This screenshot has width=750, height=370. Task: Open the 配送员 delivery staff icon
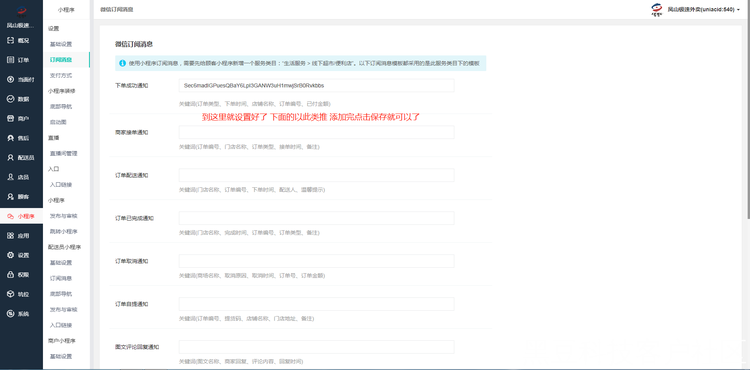[x=11, y=158]
